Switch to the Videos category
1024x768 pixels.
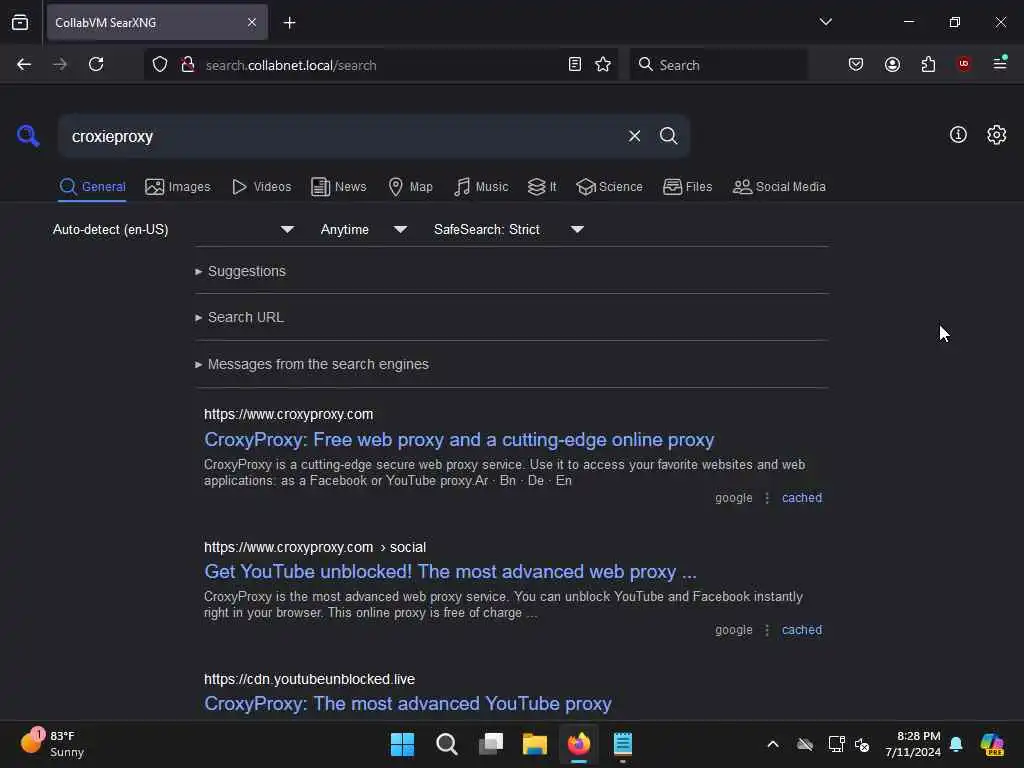click(x=261, y=187)
